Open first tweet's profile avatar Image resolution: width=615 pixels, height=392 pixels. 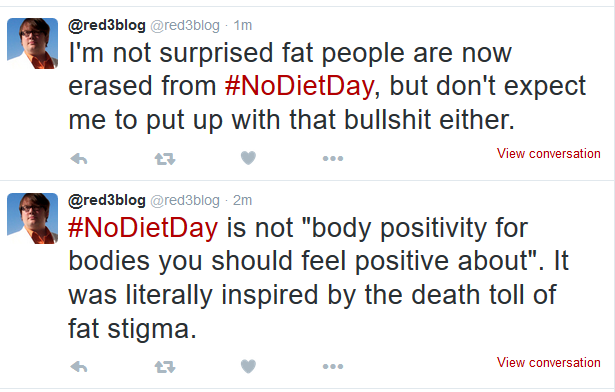(33, 44)
